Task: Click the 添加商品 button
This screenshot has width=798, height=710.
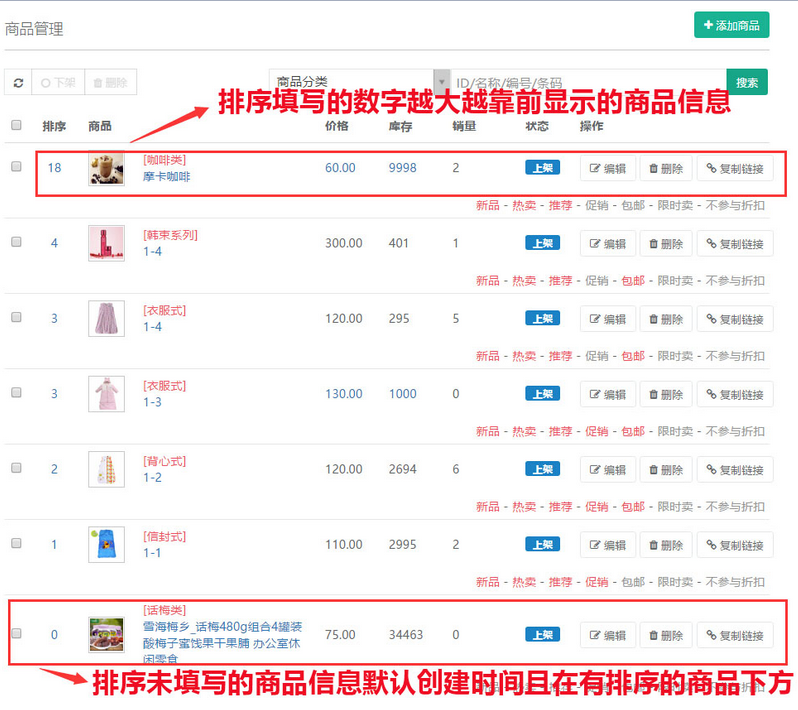Action: click(x=731, y=25)
